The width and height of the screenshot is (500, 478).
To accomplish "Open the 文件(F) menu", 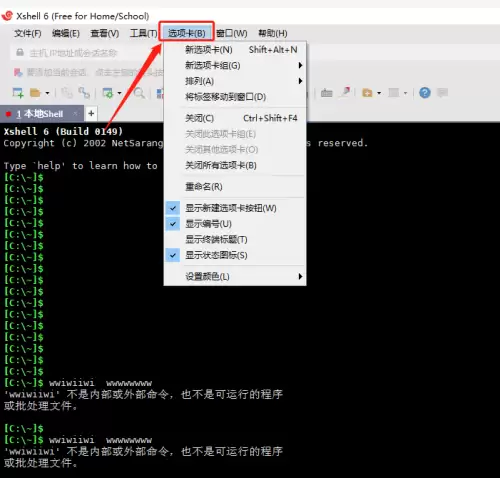I will point(28,33).
